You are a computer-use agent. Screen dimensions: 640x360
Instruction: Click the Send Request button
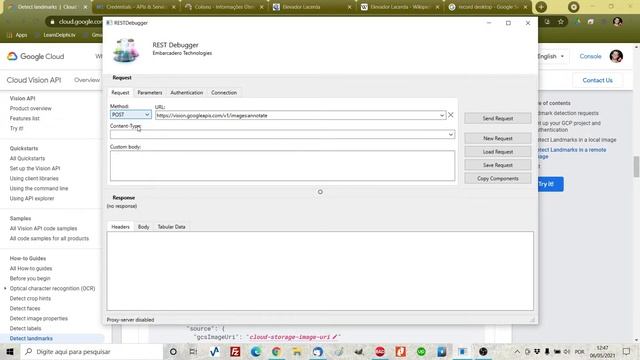[498, 118]
